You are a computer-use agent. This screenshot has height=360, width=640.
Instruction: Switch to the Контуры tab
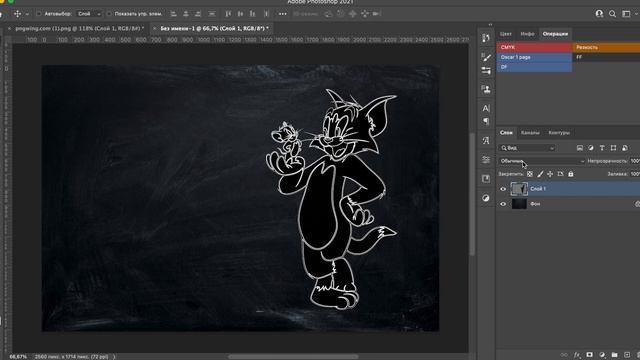click(x=559, y=133)
